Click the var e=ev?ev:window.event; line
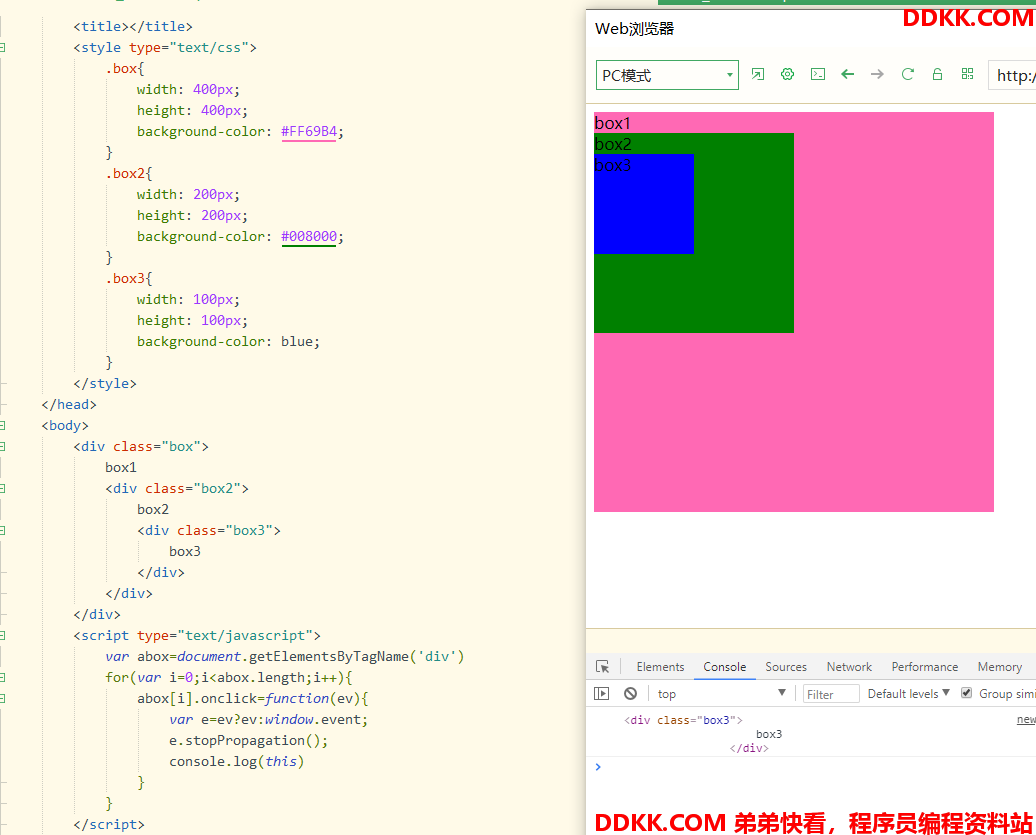Screen dimensions: 1036x835 [x=268, y=719]
